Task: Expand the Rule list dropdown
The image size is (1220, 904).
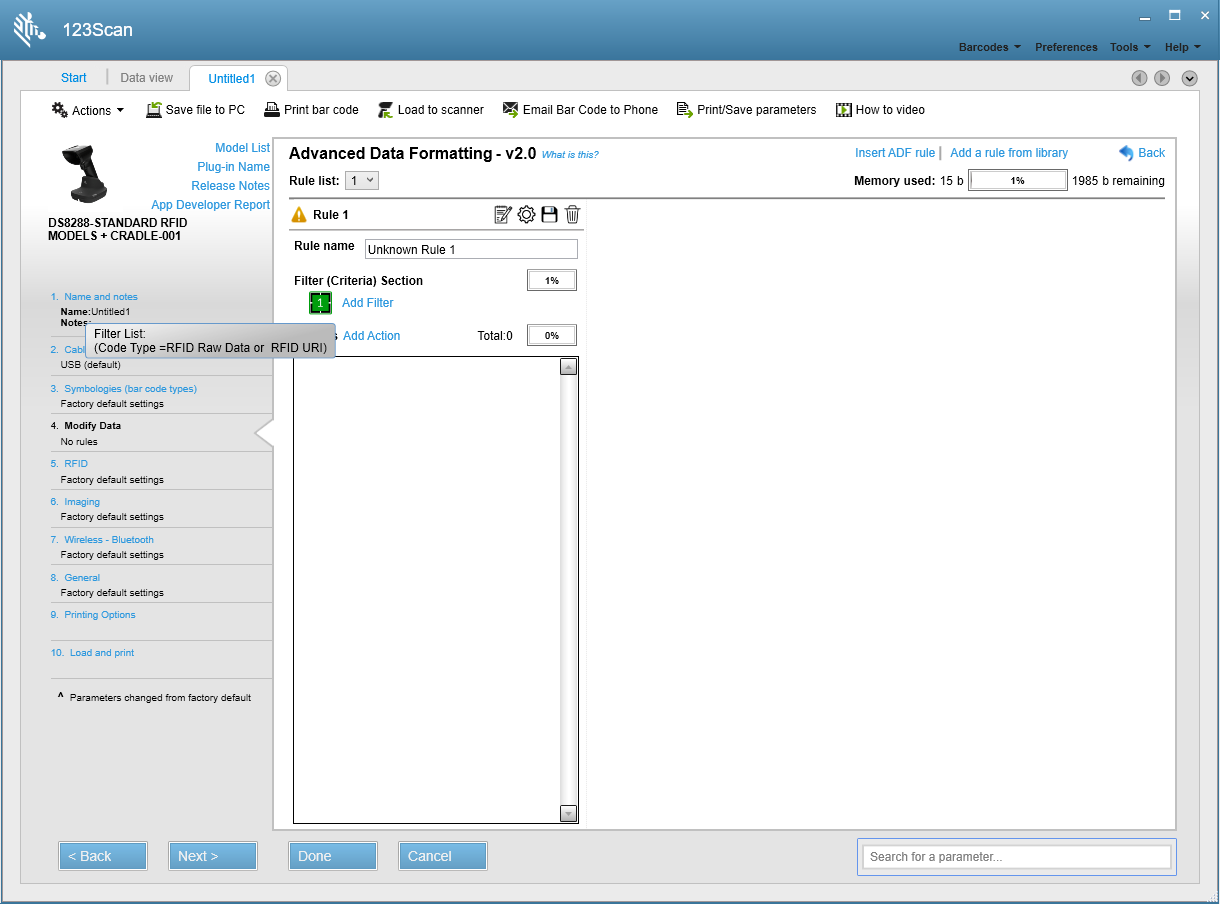Action: 362,181
